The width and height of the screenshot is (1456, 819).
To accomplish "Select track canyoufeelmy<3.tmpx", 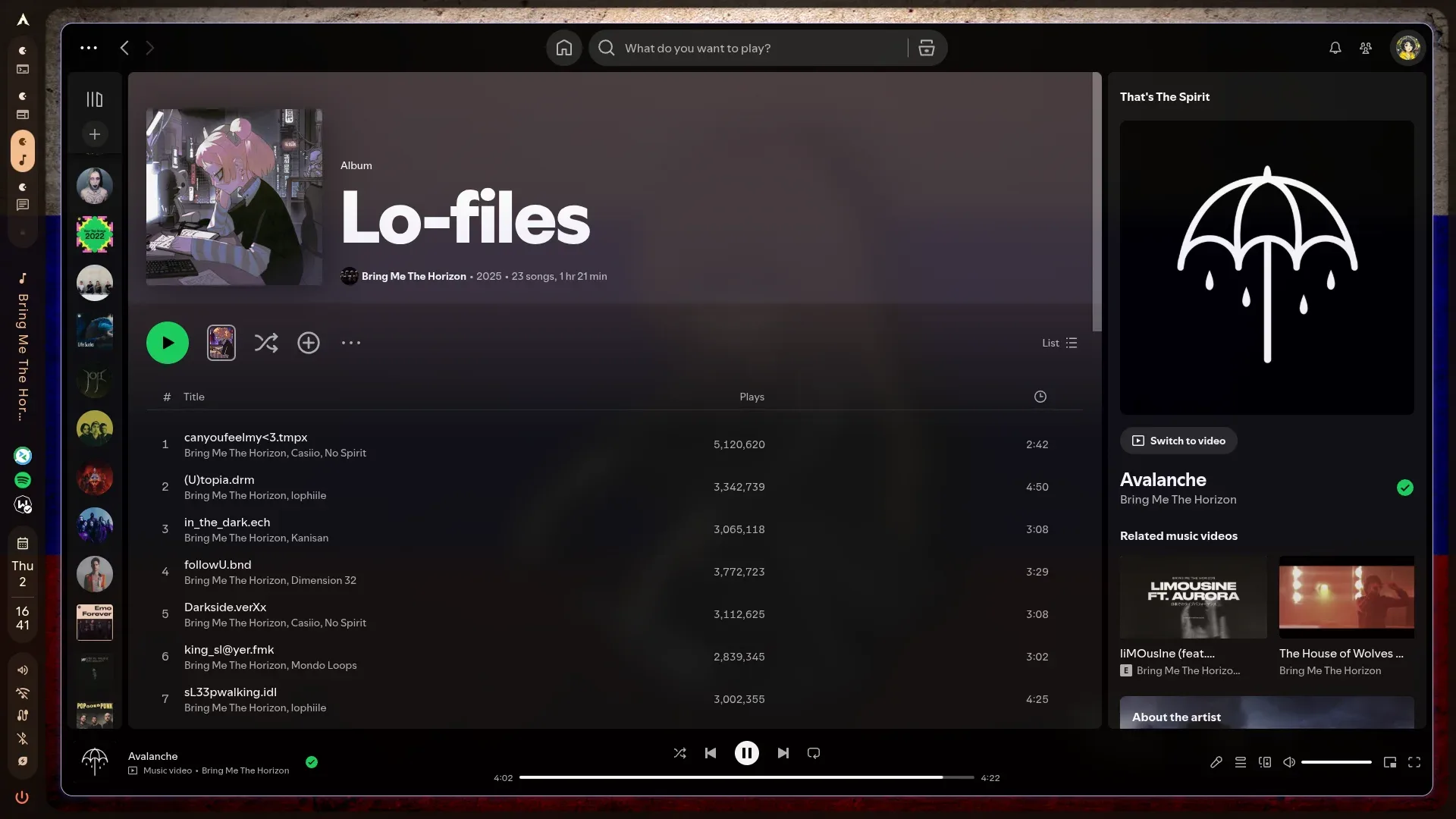I will click(615, 444).
